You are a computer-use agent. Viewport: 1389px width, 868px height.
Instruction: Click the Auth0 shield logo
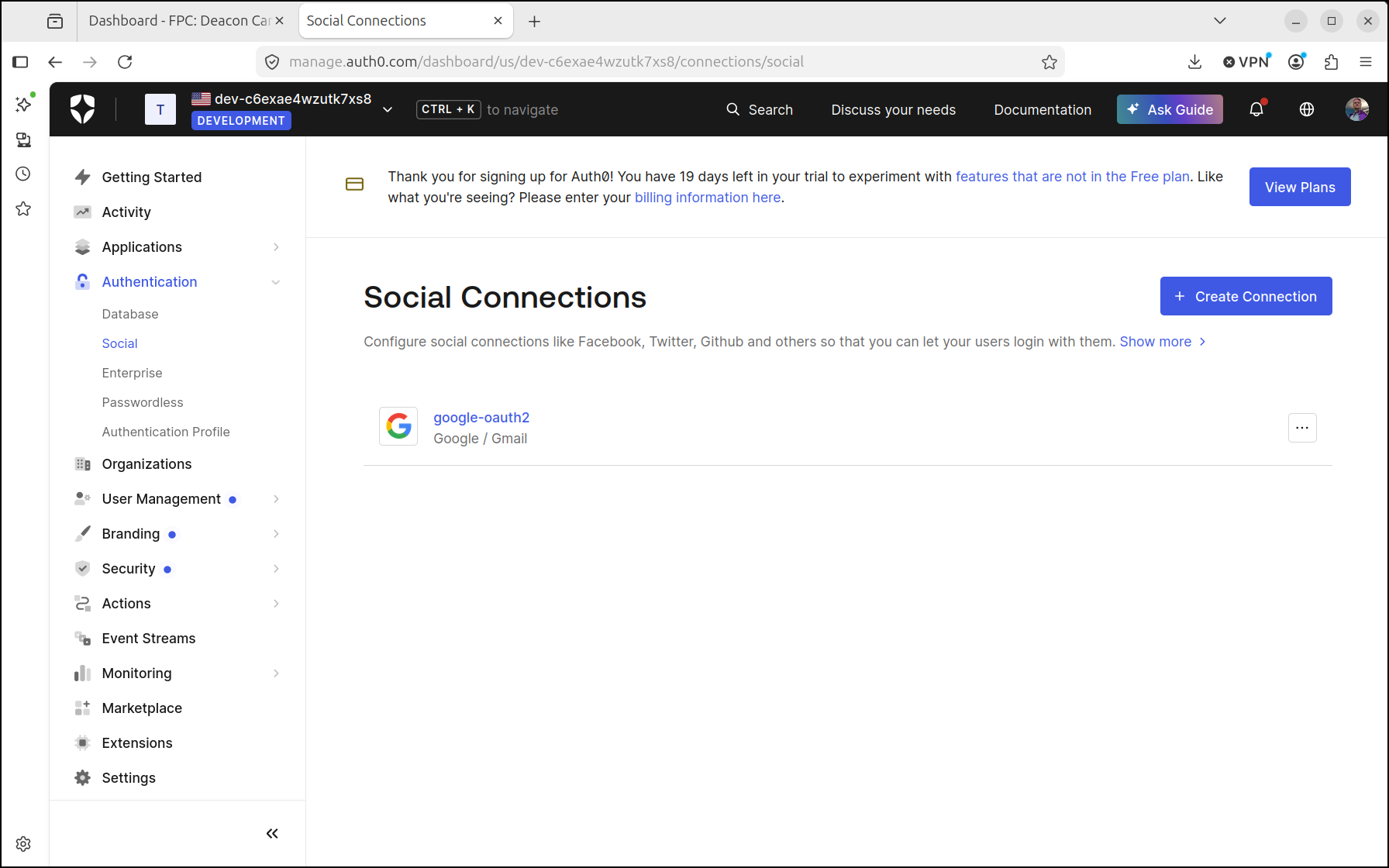(83, 109)
